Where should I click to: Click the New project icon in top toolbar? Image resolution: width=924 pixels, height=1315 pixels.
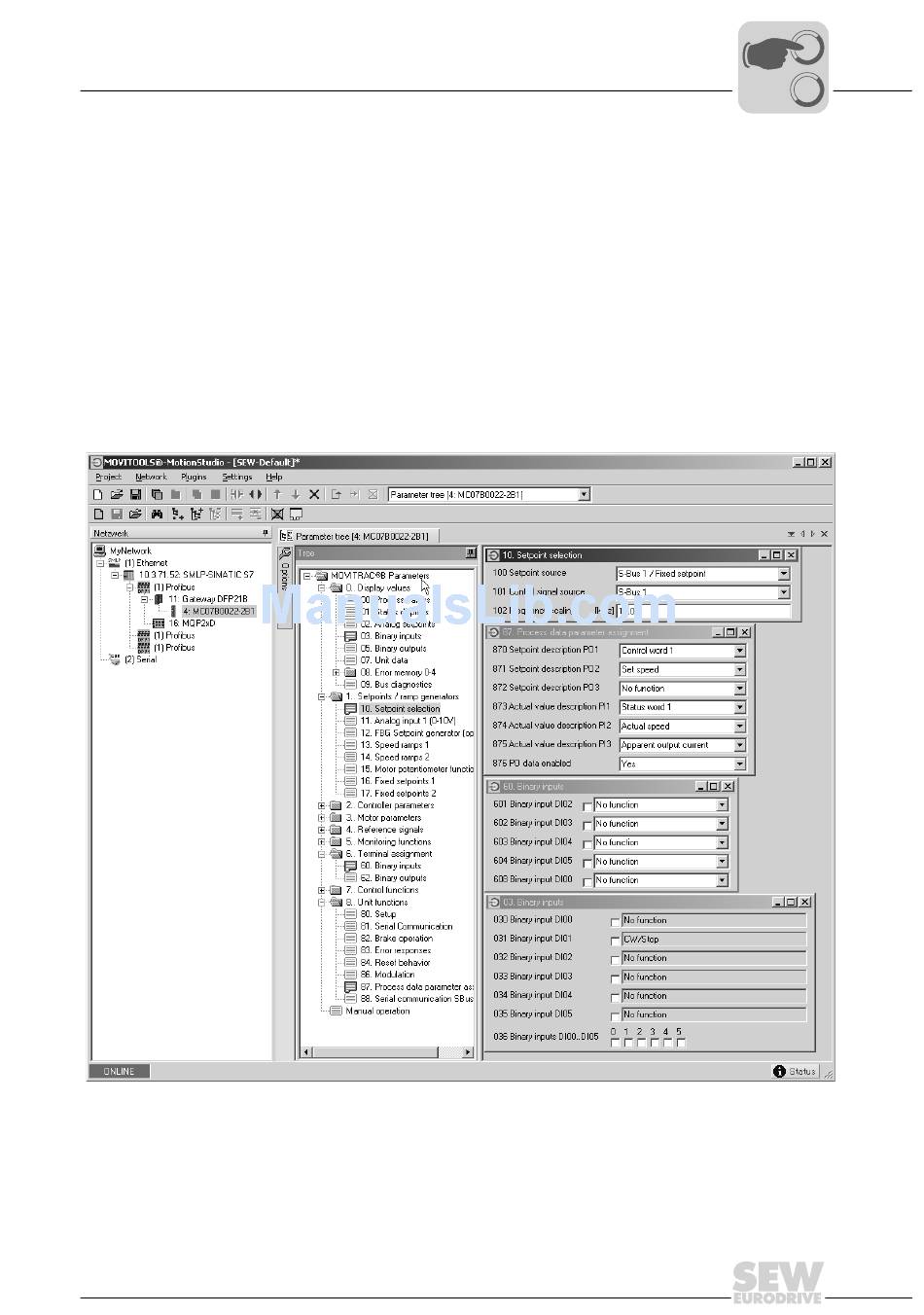click(x=97, y=495)
